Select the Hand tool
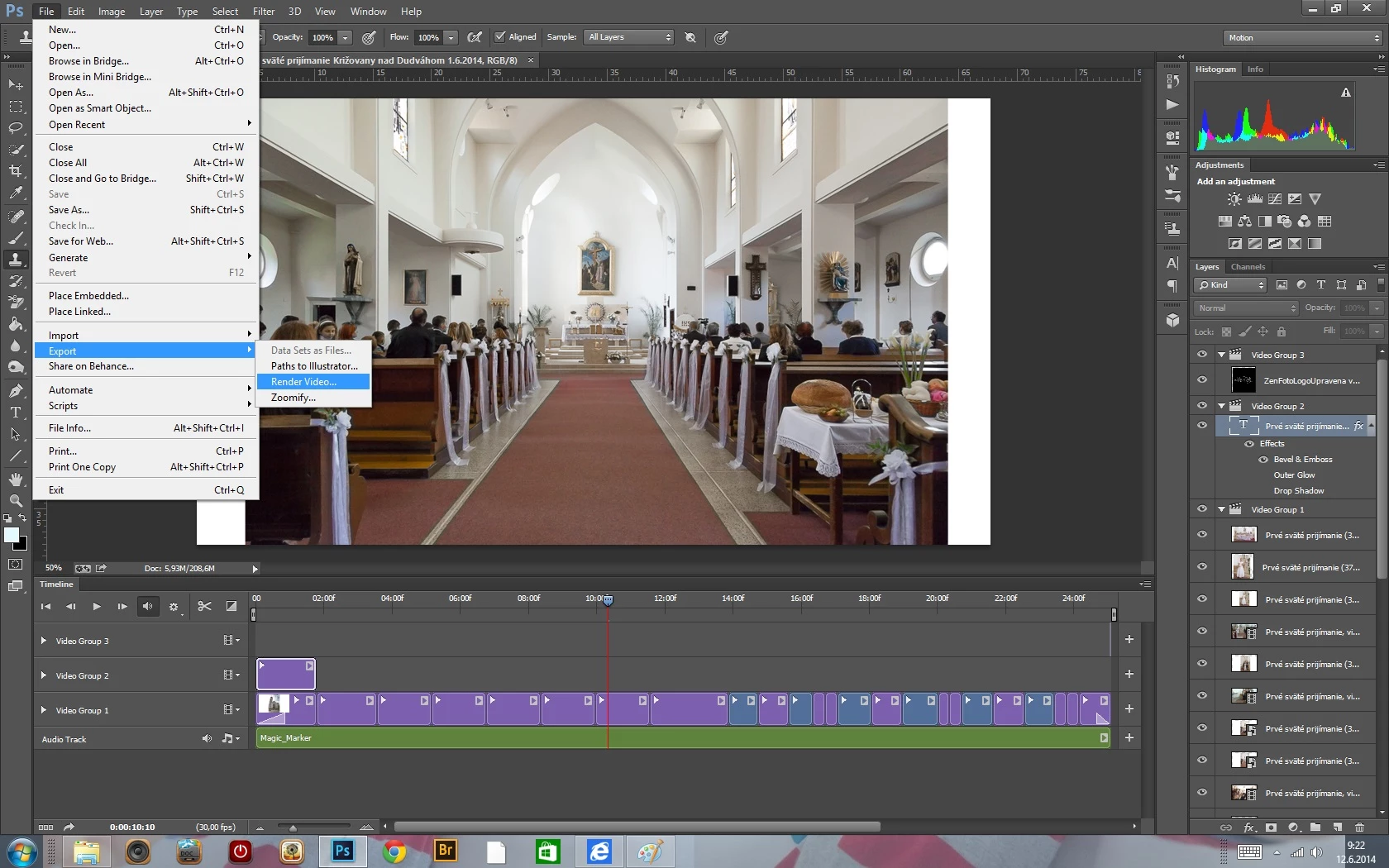1389x868 pixels. [x=16, y=479]
